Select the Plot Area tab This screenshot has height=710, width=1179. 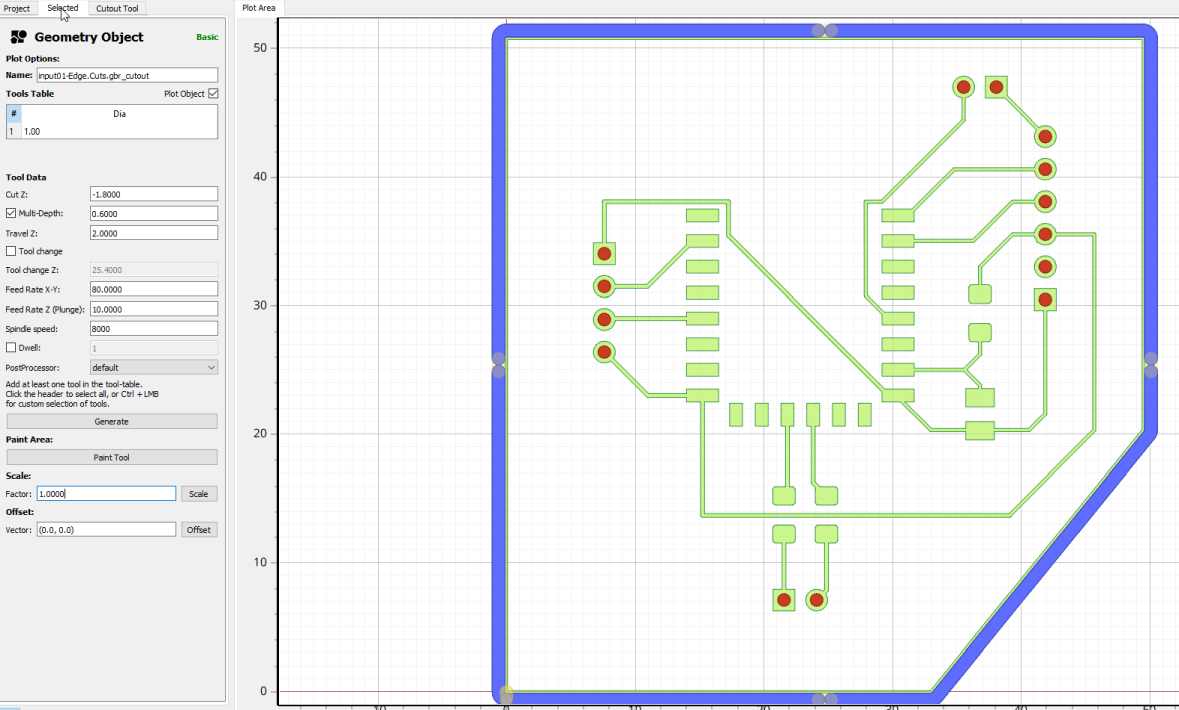(259, 8)
